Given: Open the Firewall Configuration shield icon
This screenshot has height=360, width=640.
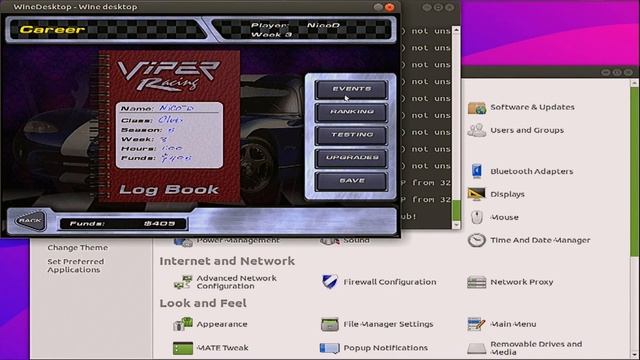Looking at the screenshot, I should click(329, 282).
